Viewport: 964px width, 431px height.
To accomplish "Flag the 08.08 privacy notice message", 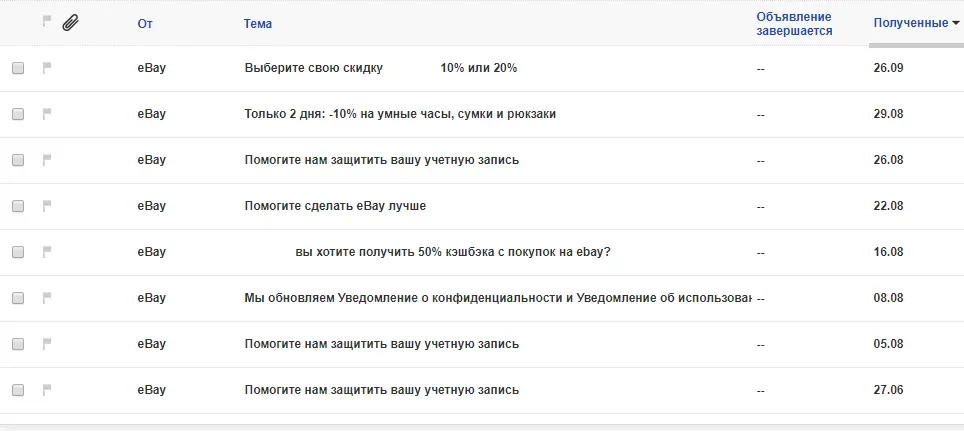I will 47,298.
